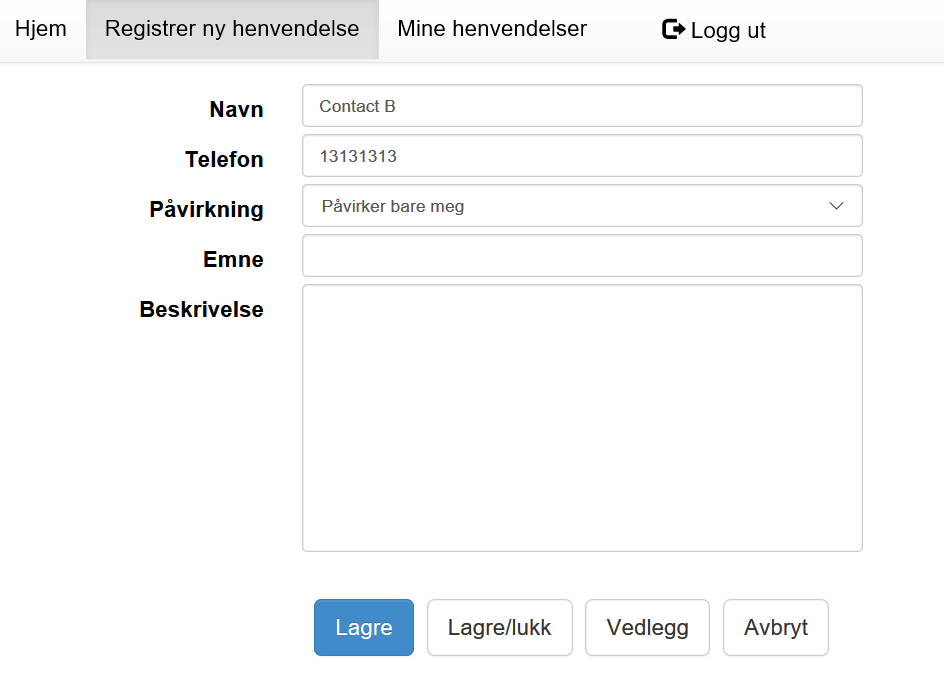Viewport: 944px width, 686px height.
Task: Select the Registrer ny henvendelse tab
Action: [232, 29]
